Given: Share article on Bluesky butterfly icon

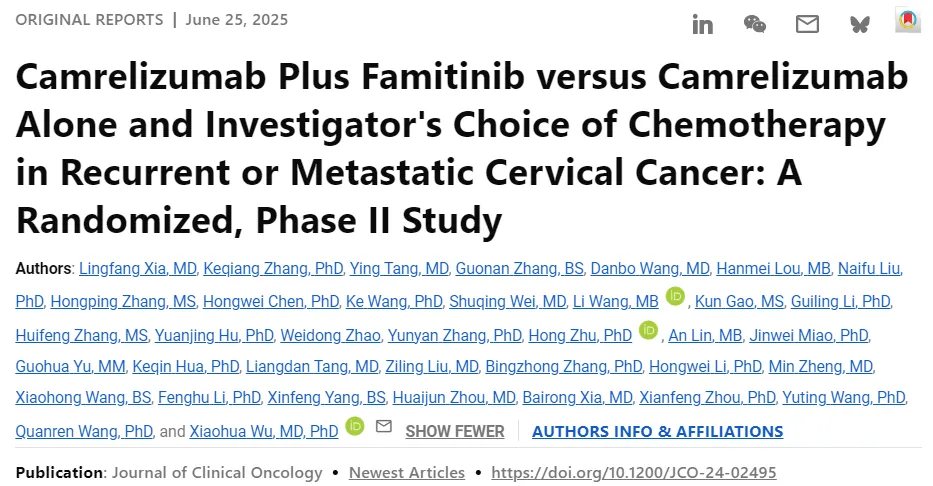Looking at the screenshot, I should pyautogui.click(x=860, y=24).
